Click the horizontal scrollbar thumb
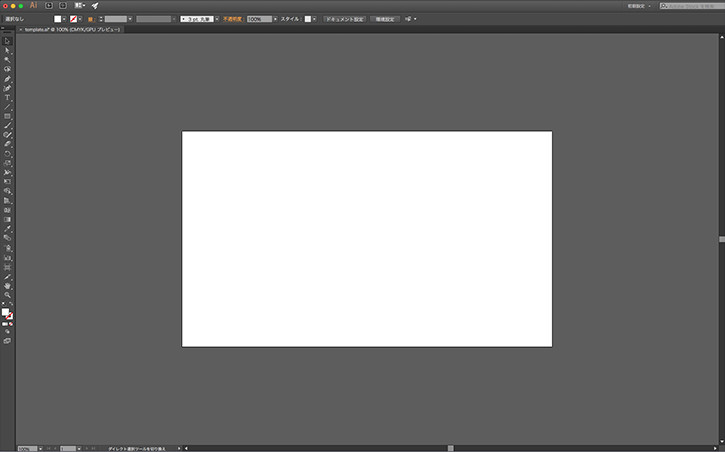 [451, 448]
